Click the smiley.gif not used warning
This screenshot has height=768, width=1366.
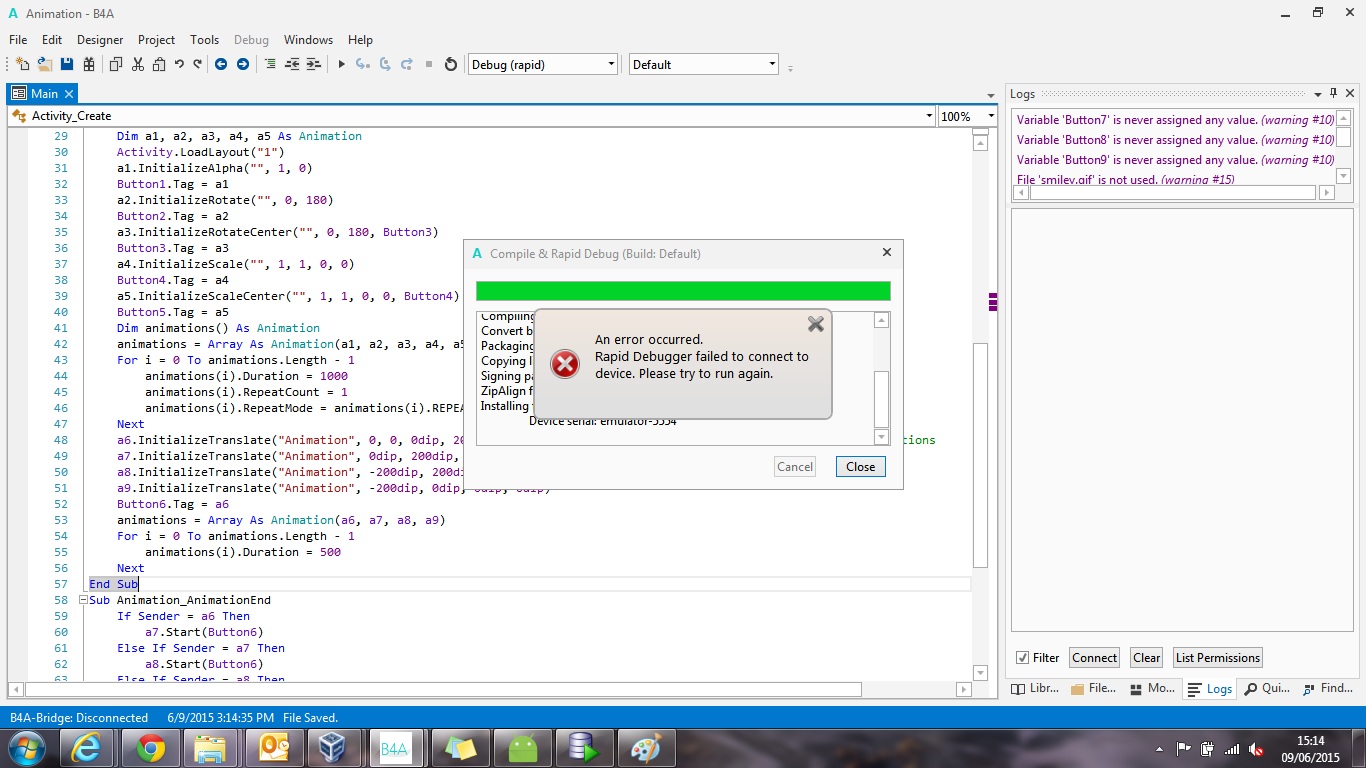(x=1125, y=180)
